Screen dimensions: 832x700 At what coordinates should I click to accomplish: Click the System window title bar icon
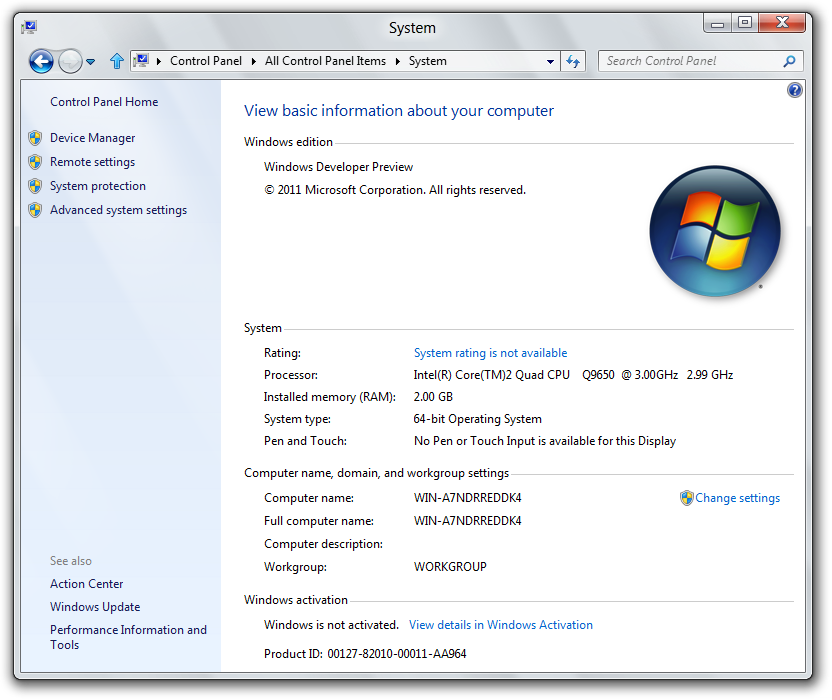click(x=28, y=27)
